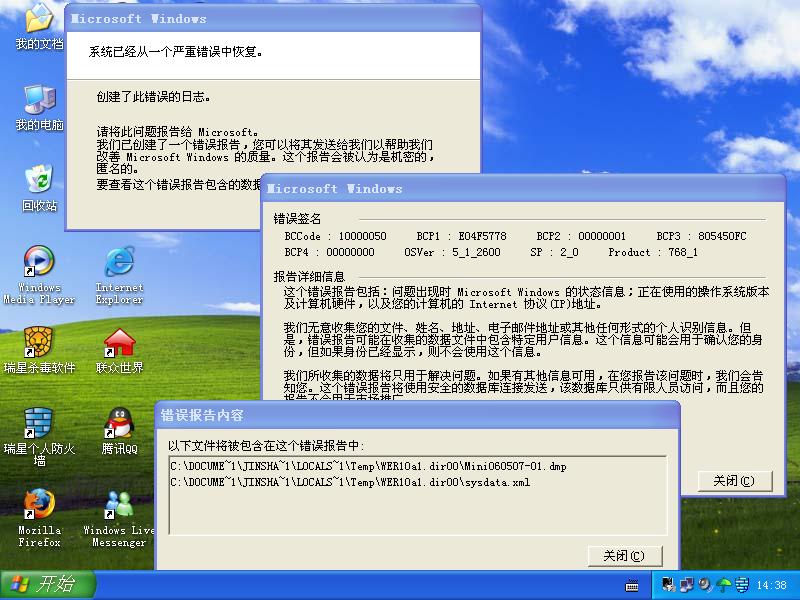The image size is (800, 600).
Task: Select the 回收站 recycle bin icon
Action: tap(39, 188)
